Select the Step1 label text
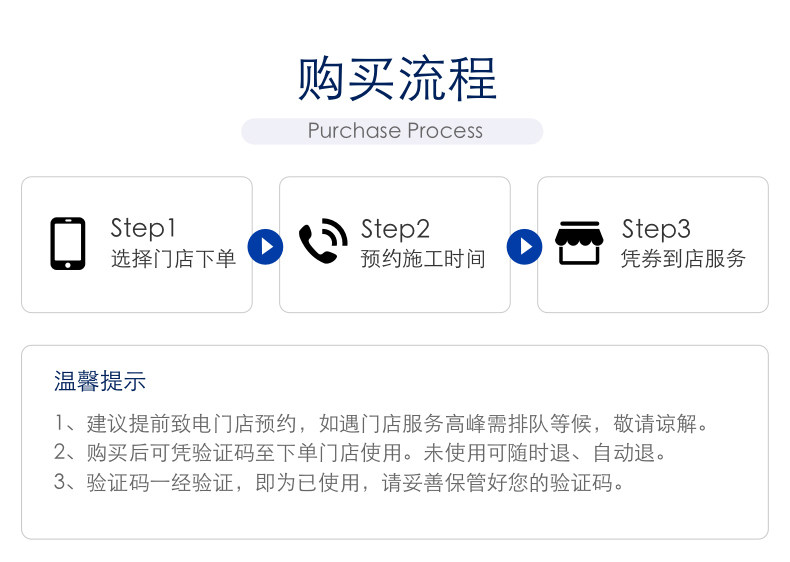Screen dimensions: 790x562 (143, 228)
